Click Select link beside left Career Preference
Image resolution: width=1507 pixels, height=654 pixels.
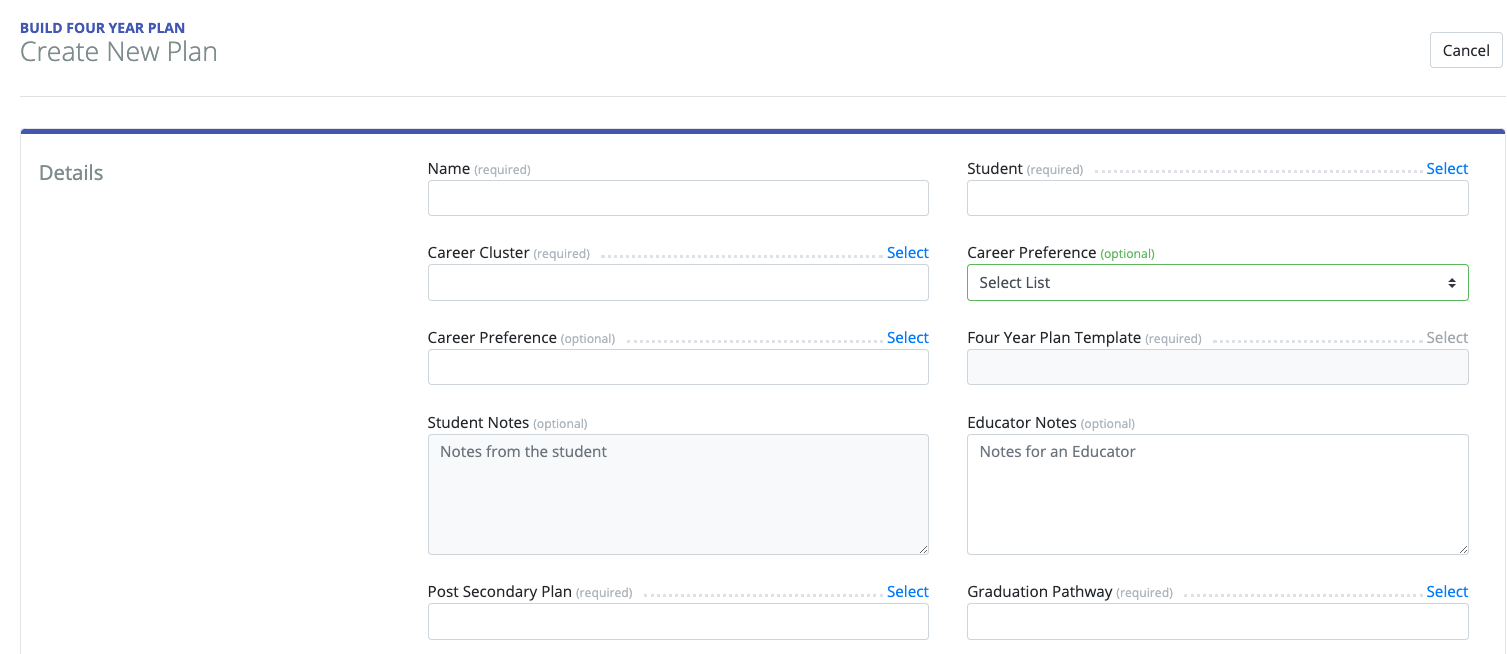click(907, 338)
